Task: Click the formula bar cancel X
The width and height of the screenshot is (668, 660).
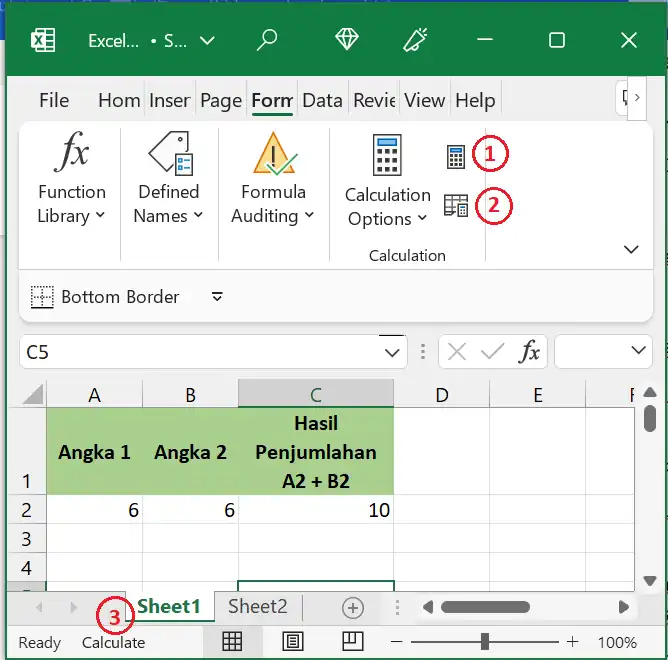Action: coord(457,352)
